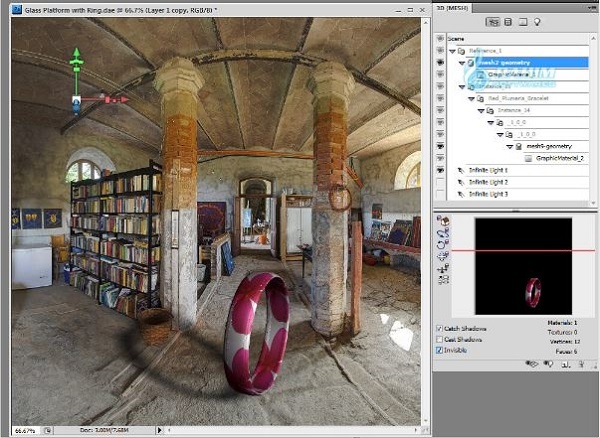Switch 3D panel to the lights filter
600x438 pixels.
[536, 21]
